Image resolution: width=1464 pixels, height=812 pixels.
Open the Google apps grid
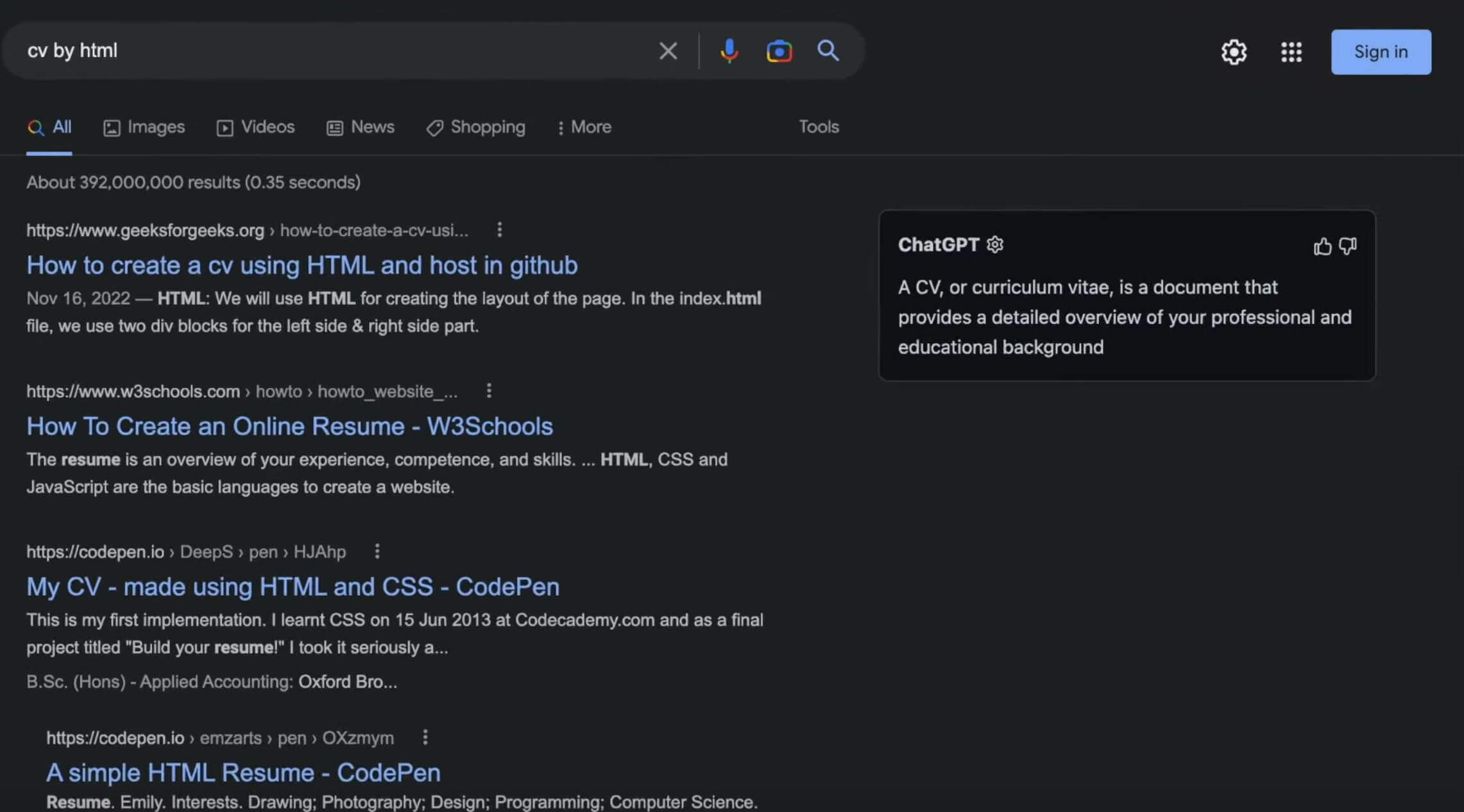(x=1291, y=52)
